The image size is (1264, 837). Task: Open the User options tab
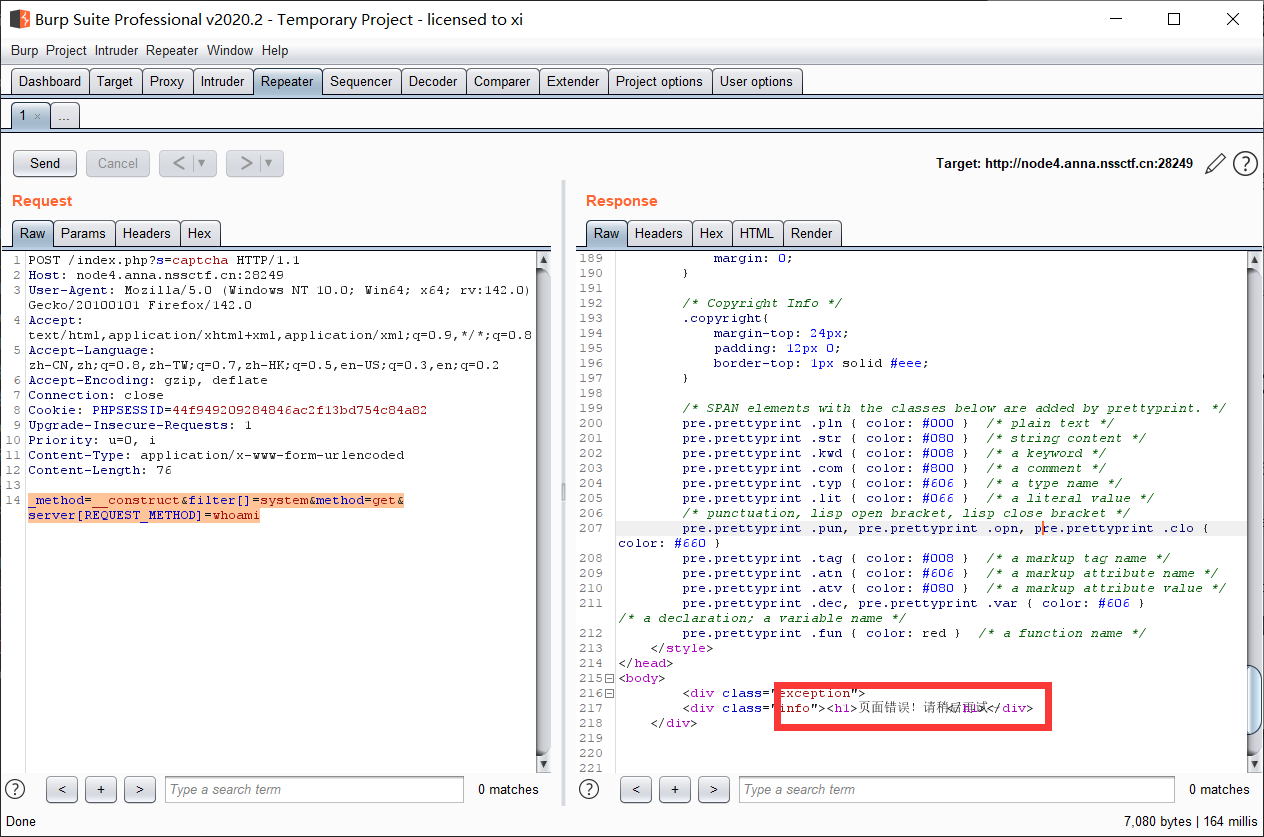(x=756, y=82)
